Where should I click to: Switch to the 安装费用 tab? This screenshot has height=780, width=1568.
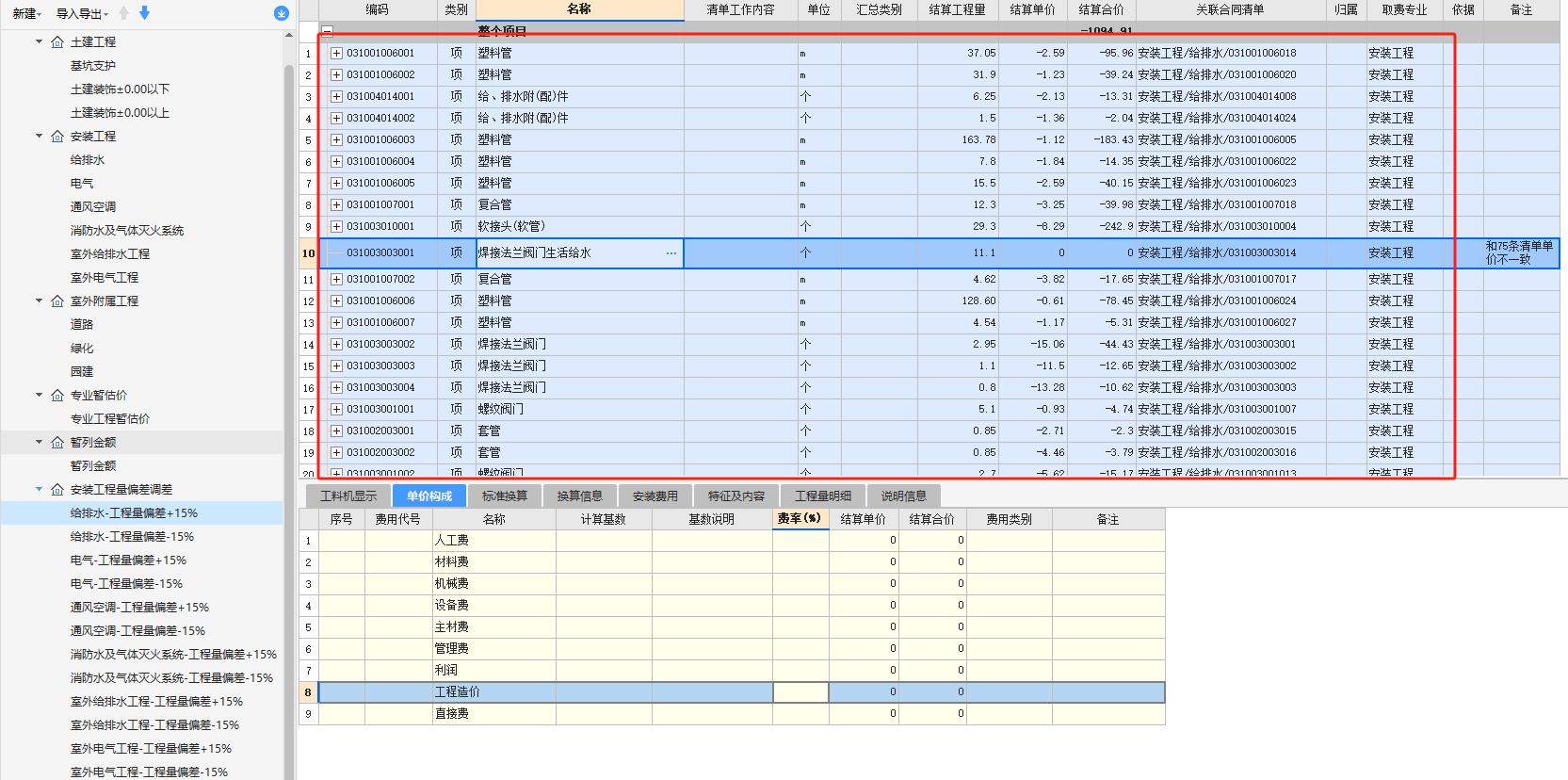[655, 496]
